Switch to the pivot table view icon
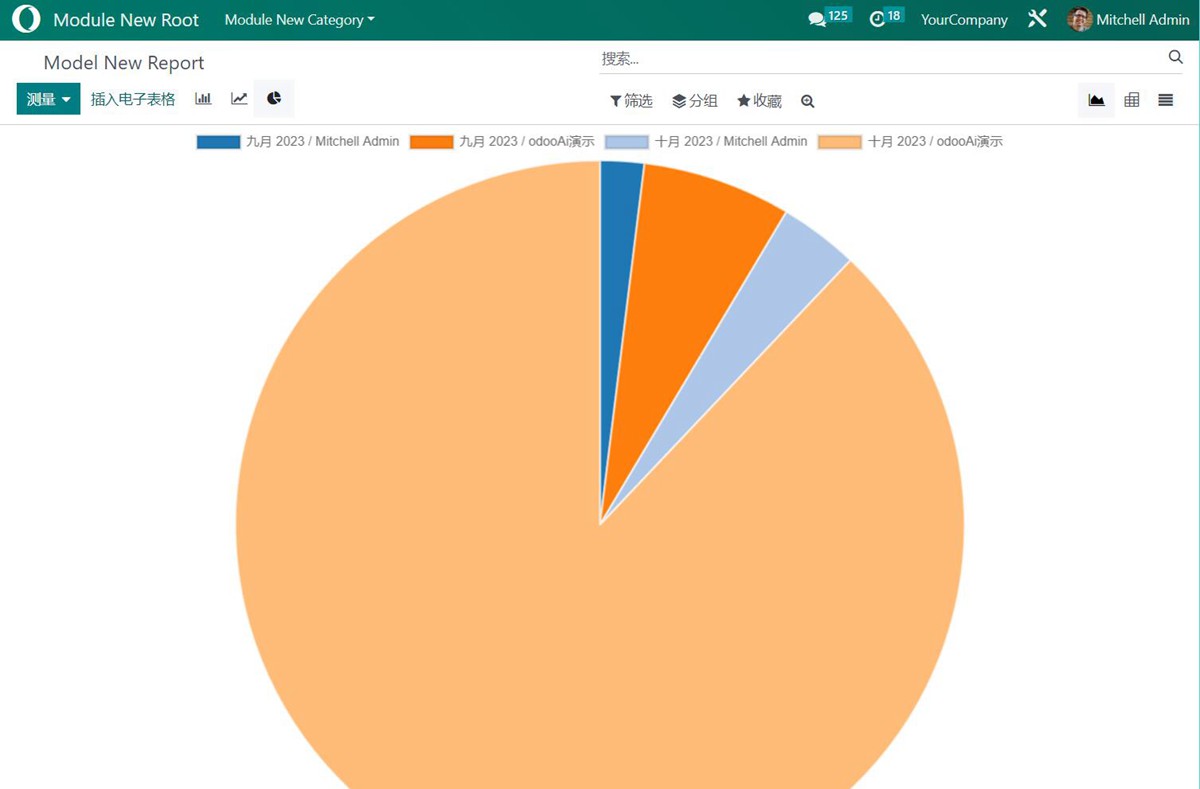 (x=1131, y=99)
